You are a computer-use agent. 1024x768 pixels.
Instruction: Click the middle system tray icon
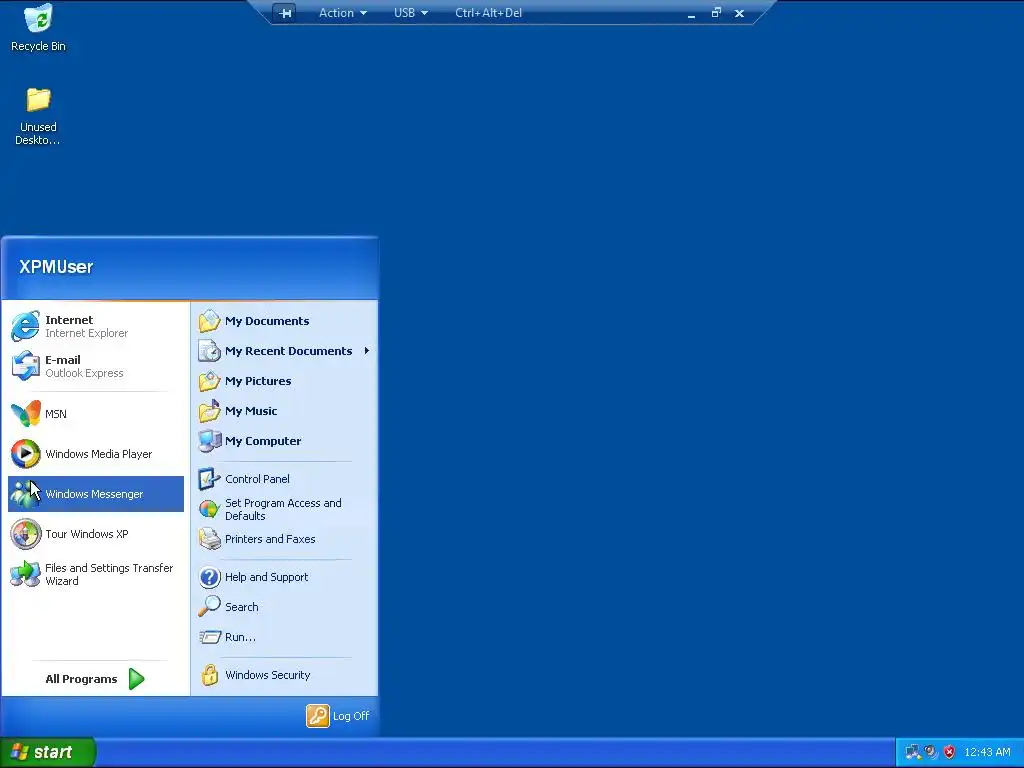pyautogui.click(x=931, y=752)
